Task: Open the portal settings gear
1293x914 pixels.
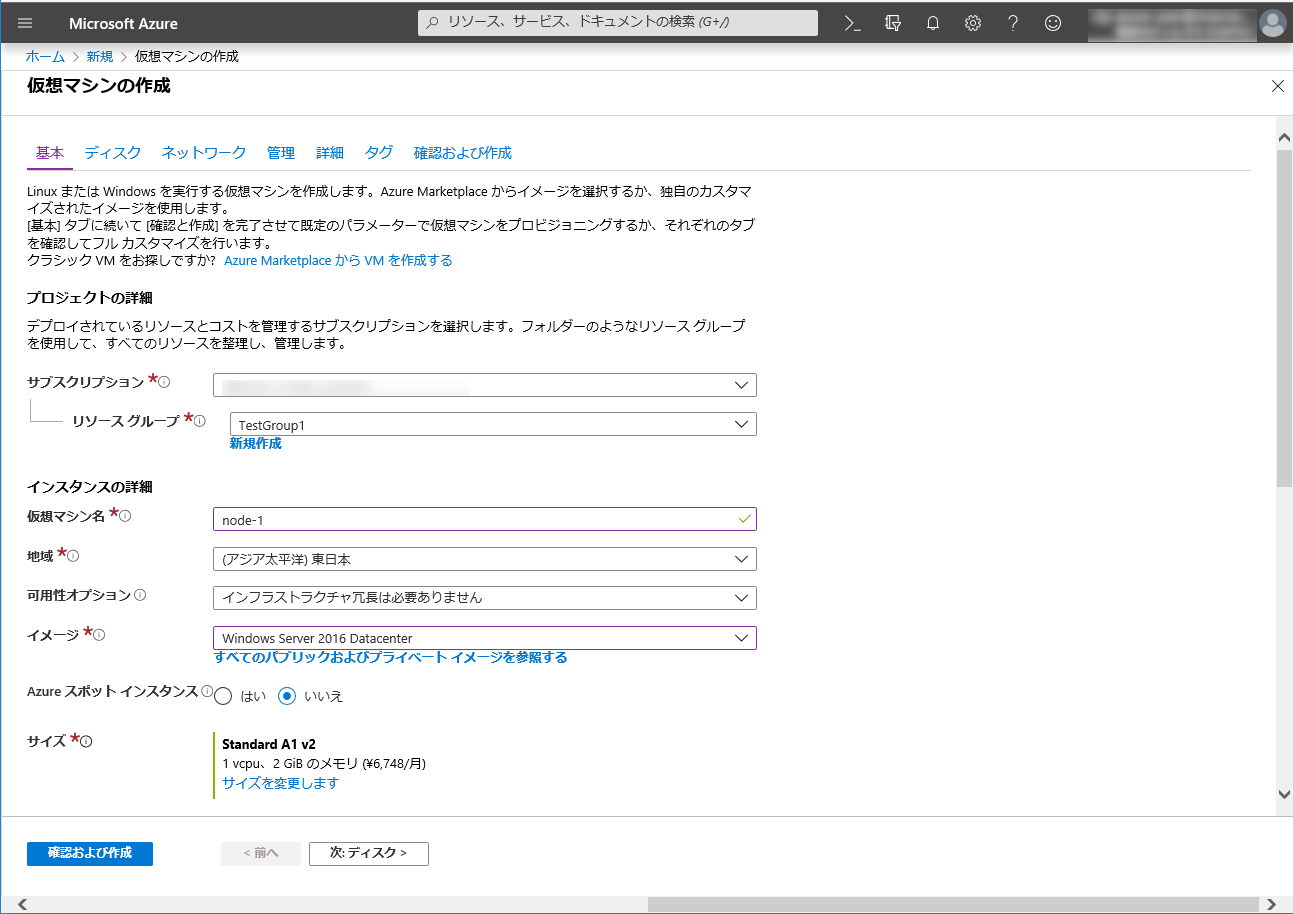Action: coord(973,23)
